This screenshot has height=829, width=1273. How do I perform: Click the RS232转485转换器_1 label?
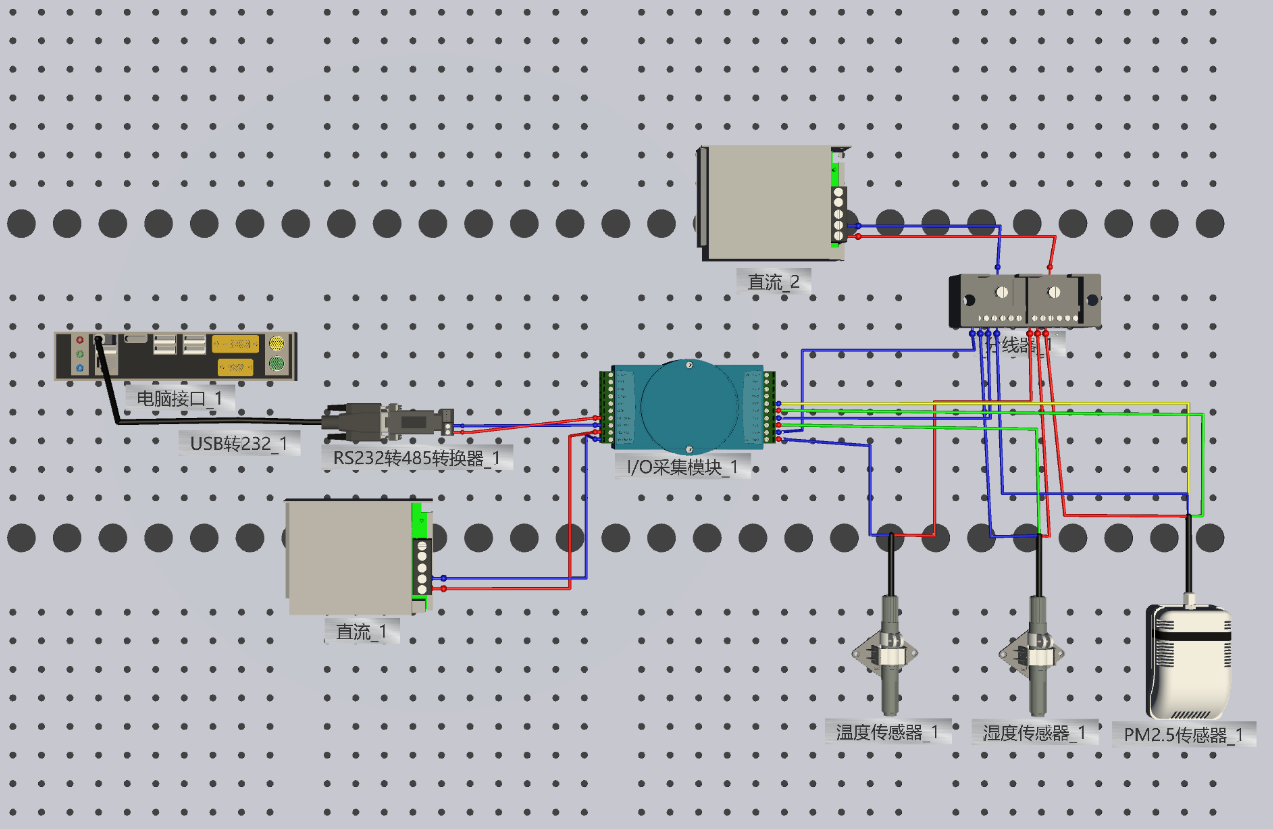417,458
